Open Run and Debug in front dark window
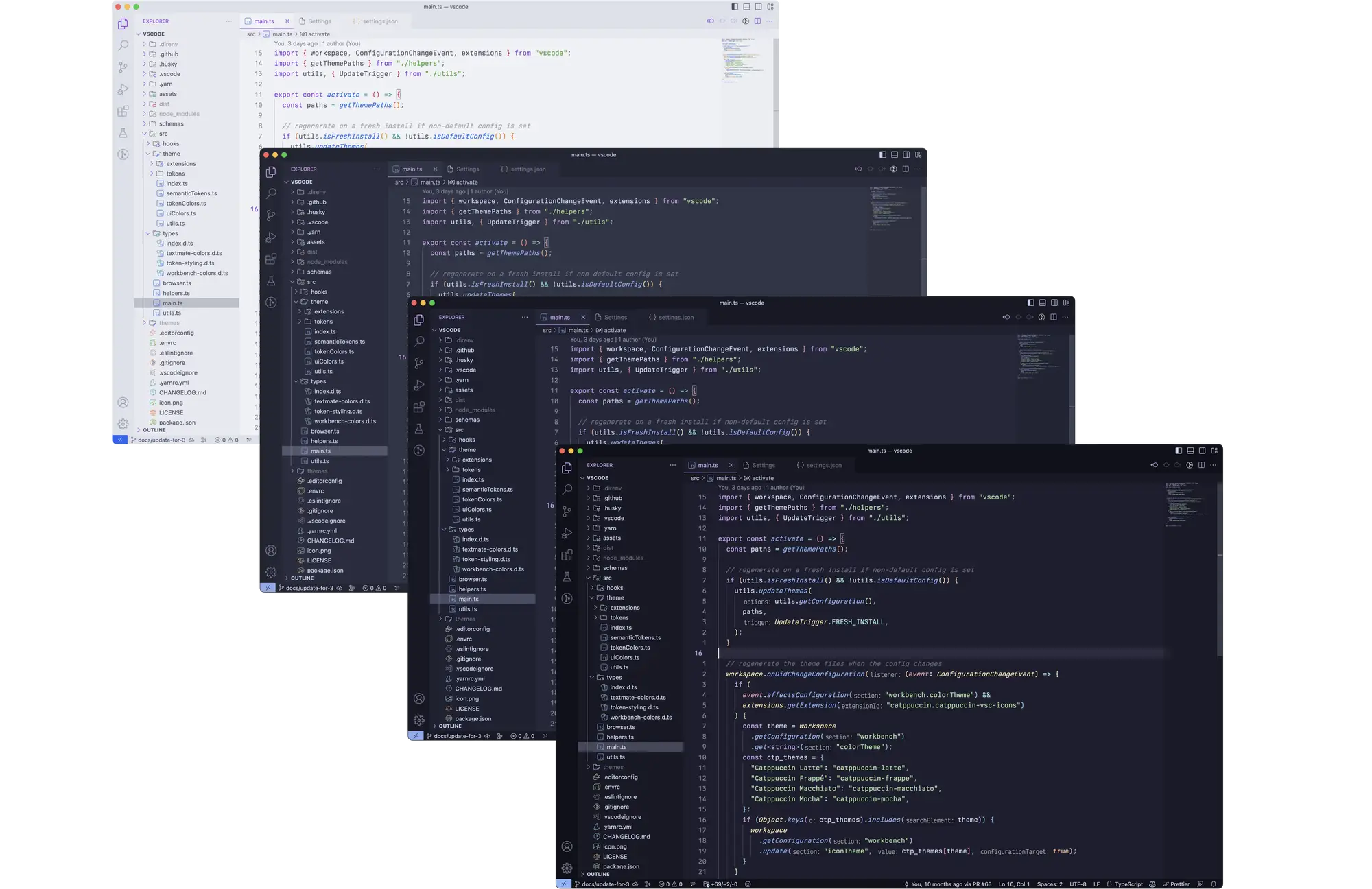1372x889 pixels. (x=567, y=533)
